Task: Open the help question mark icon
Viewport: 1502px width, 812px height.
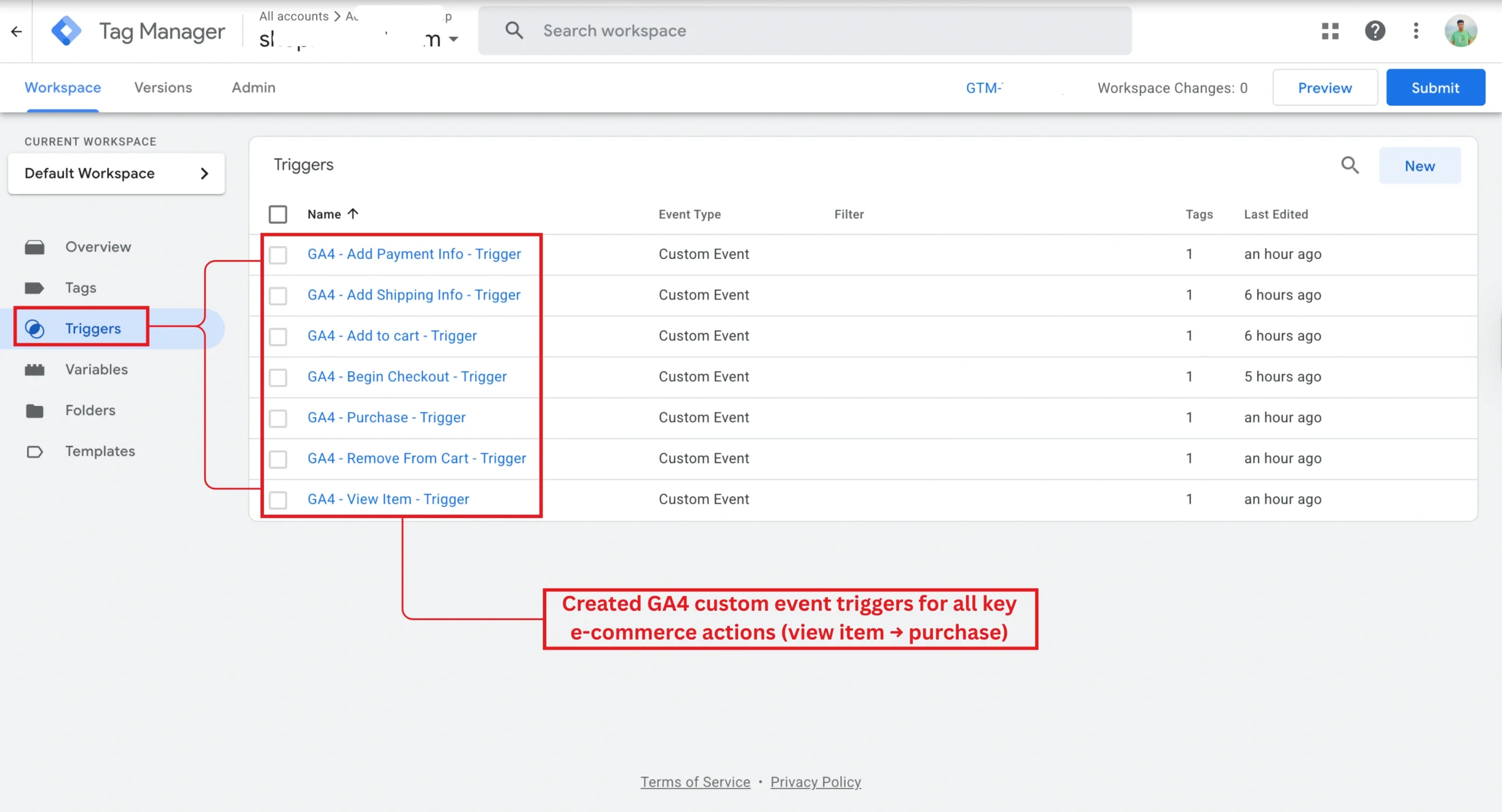Action: 1375,31
